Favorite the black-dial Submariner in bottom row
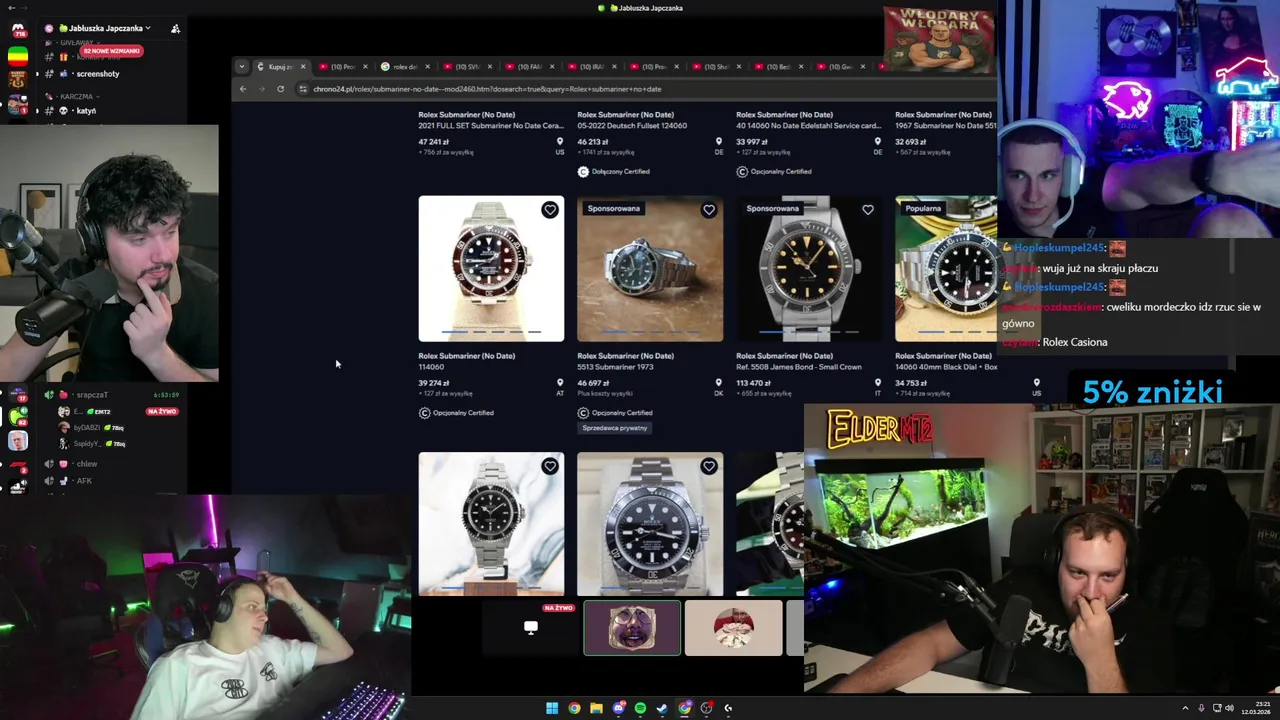This screenshot has height=720, width=1280. point(709,466)
